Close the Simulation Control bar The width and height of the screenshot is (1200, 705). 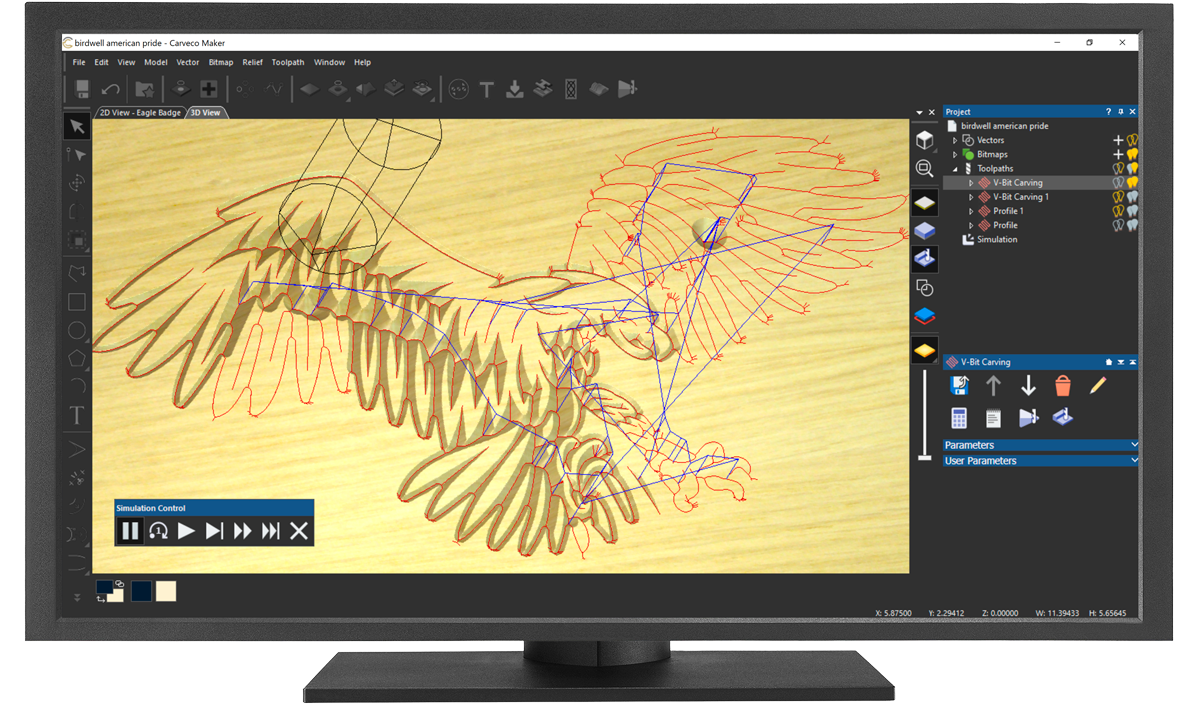point(298,531)
